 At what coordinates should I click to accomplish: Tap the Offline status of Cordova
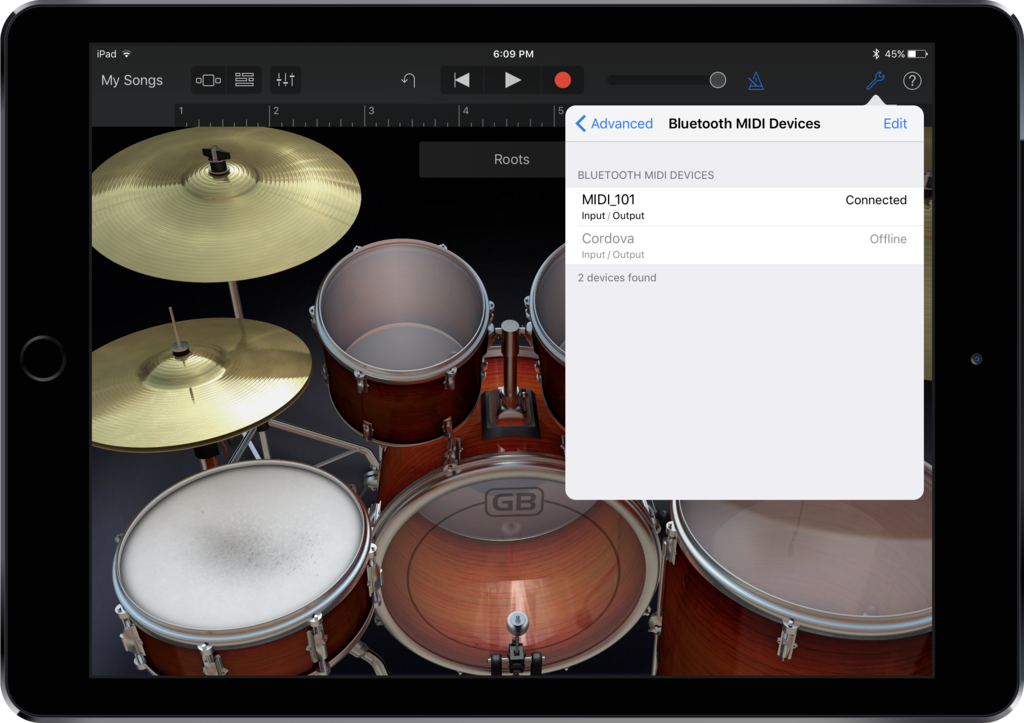coord(888,239)
